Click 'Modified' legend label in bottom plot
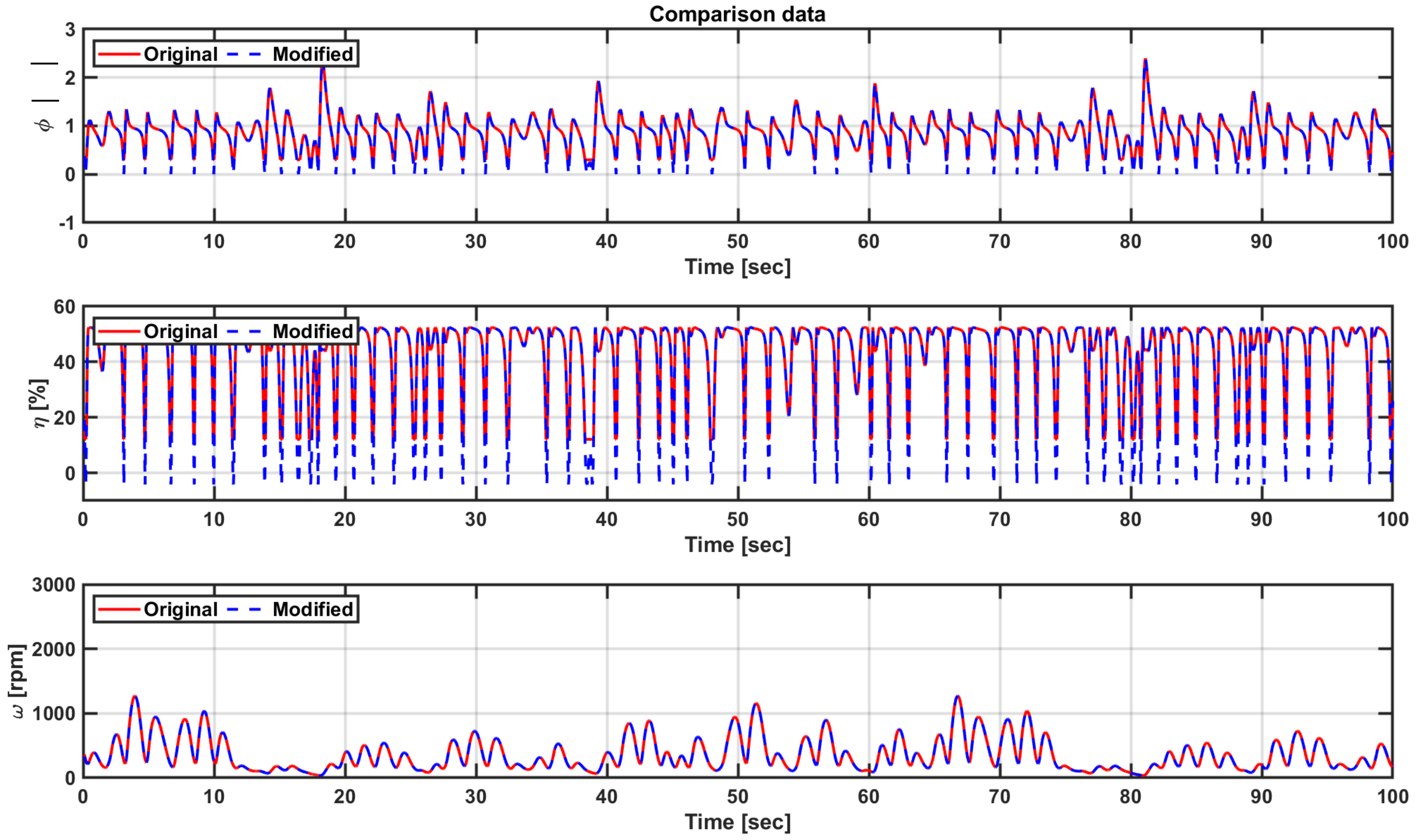 tap(313, 610)
